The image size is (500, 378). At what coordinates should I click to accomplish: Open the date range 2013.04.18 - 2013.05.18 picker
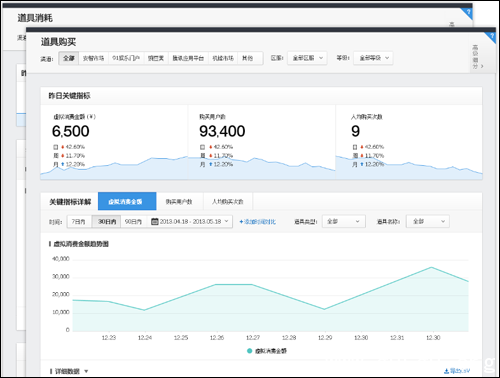pos(190,222)
